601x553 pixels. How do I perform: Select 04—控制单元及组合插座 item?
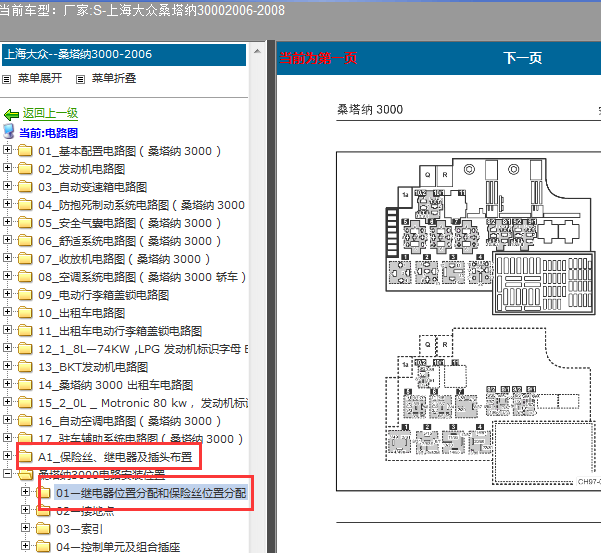point(118,547)
